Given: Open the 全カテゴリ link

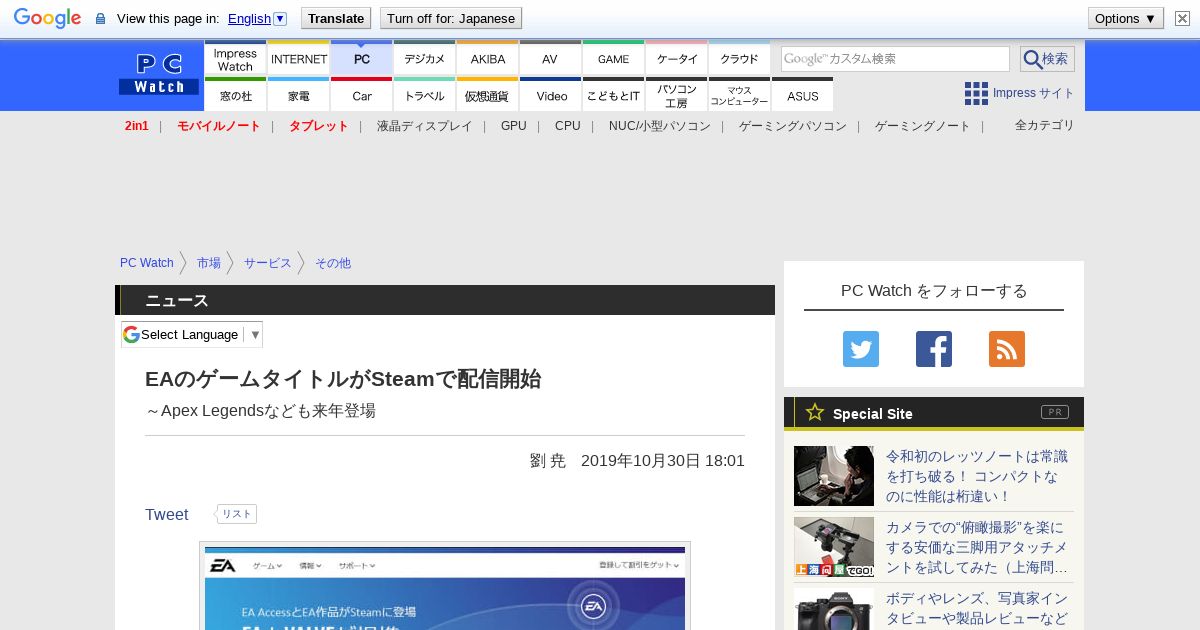Looking at the screenshot, I should [1045, 125].
